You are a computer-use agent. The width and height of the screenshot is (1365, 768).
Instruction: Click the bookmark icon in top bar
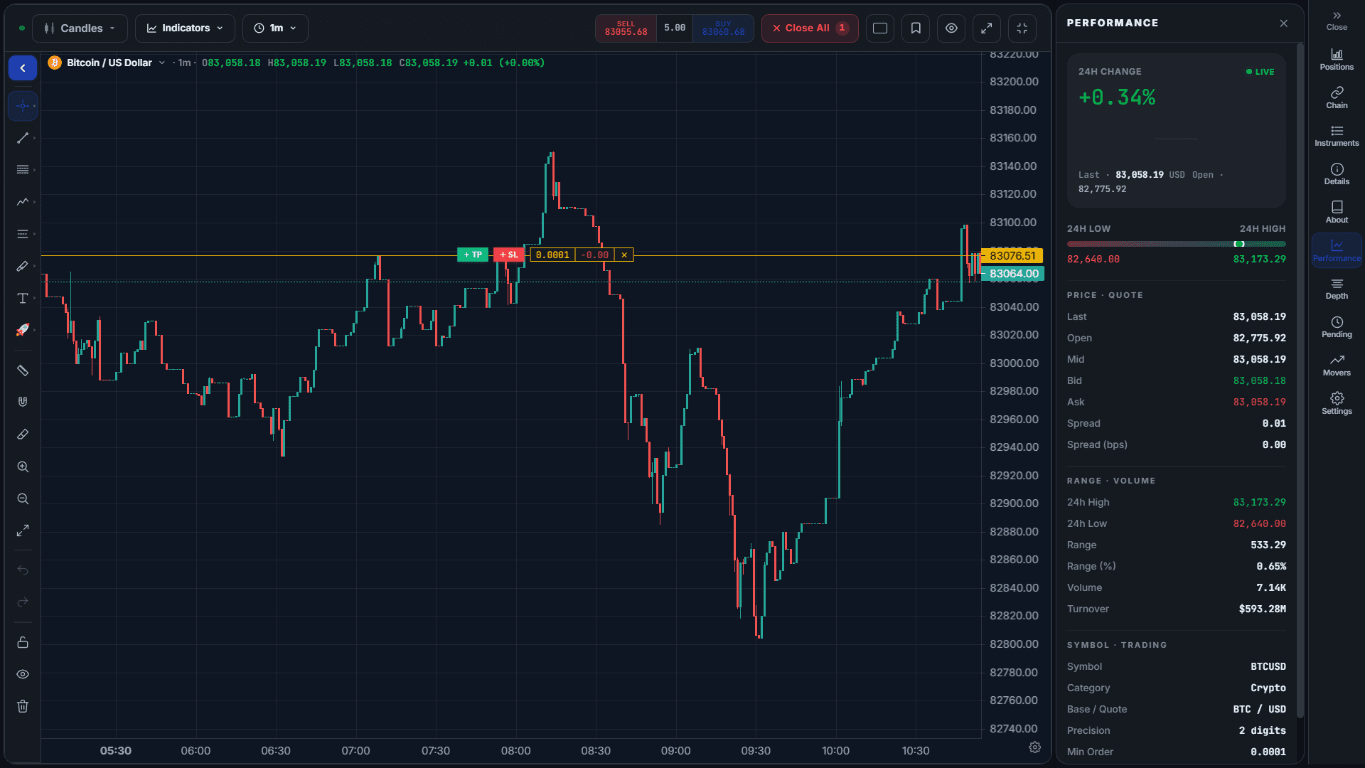tap(916, 28)
